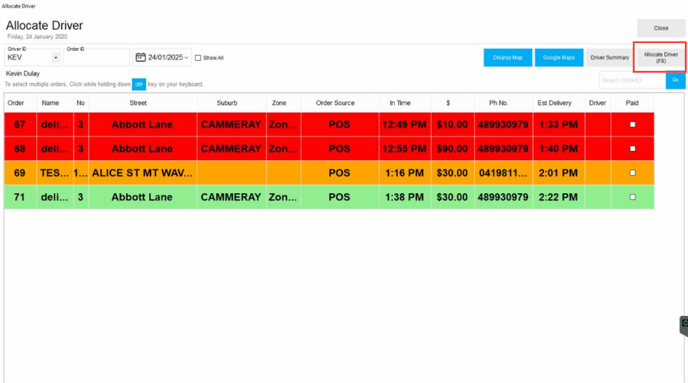Focus the Order ID input field
Screen dimensions: 688x383
[x=97, y=57]
